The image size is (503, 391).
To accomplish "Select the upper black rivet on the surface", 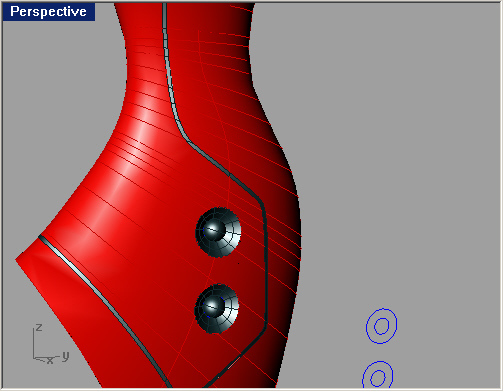I will [218, 232].
